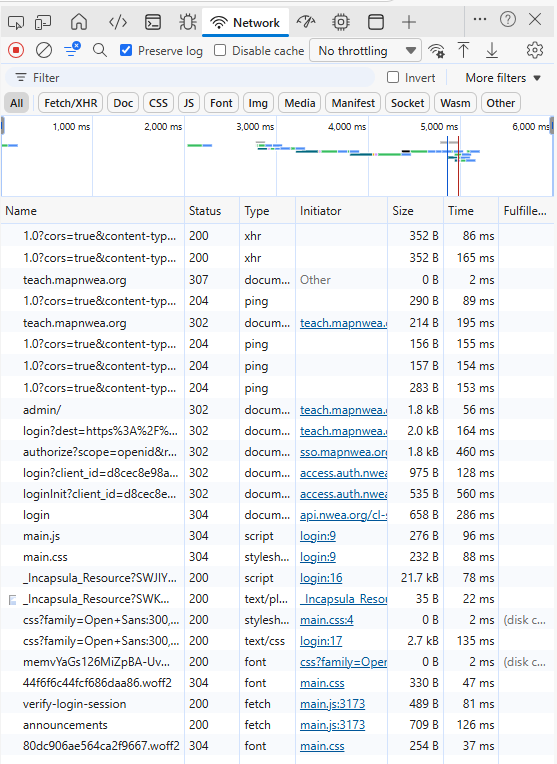The width and height of the screenshot is (557, 764).
Task: Select authorize?scope=openid request row
Action: click(277, 452)
